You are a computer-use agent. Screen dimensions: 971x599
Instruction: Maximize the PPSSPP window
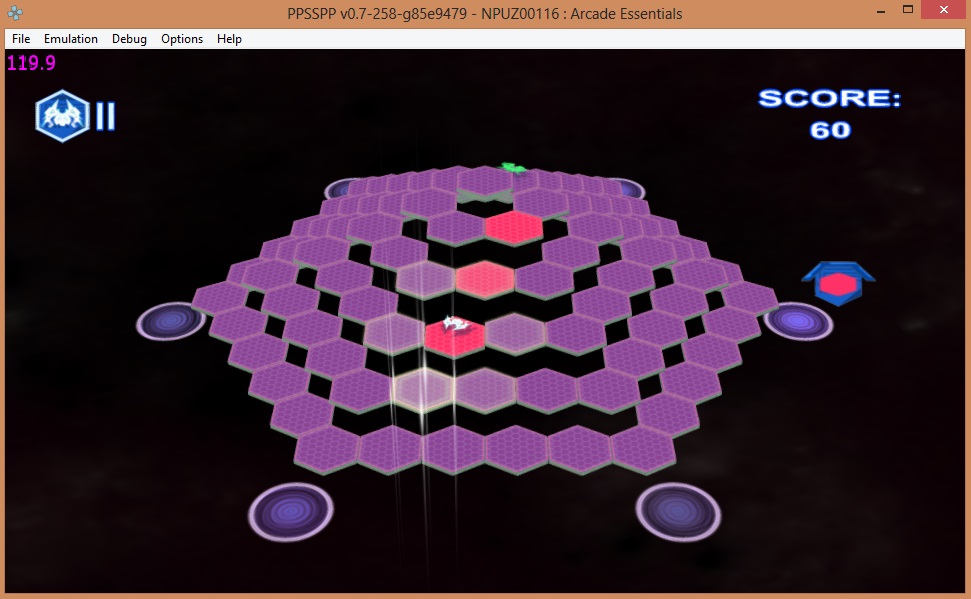908,9
